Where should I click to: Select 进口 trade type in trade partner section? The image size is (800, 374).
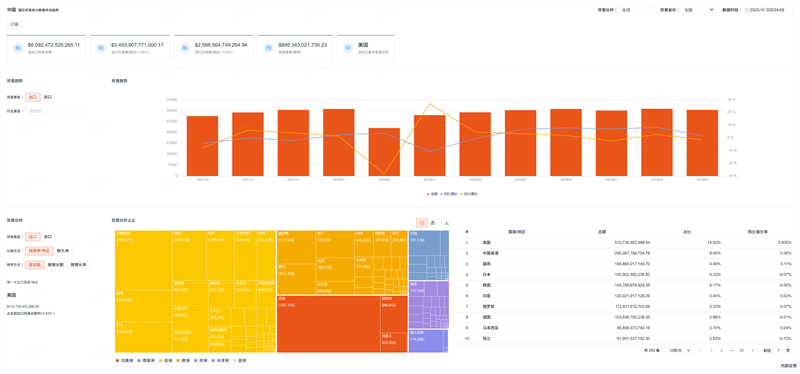click(47, 237)
